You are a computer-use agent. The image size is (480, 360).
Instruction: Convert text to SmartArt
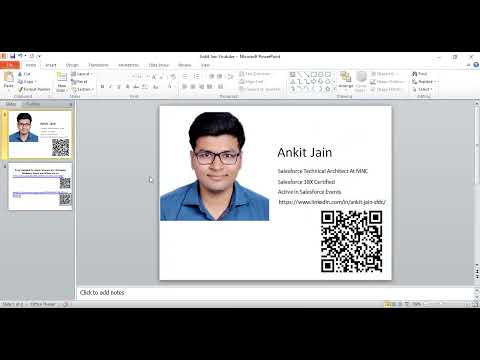click(260, 89)
